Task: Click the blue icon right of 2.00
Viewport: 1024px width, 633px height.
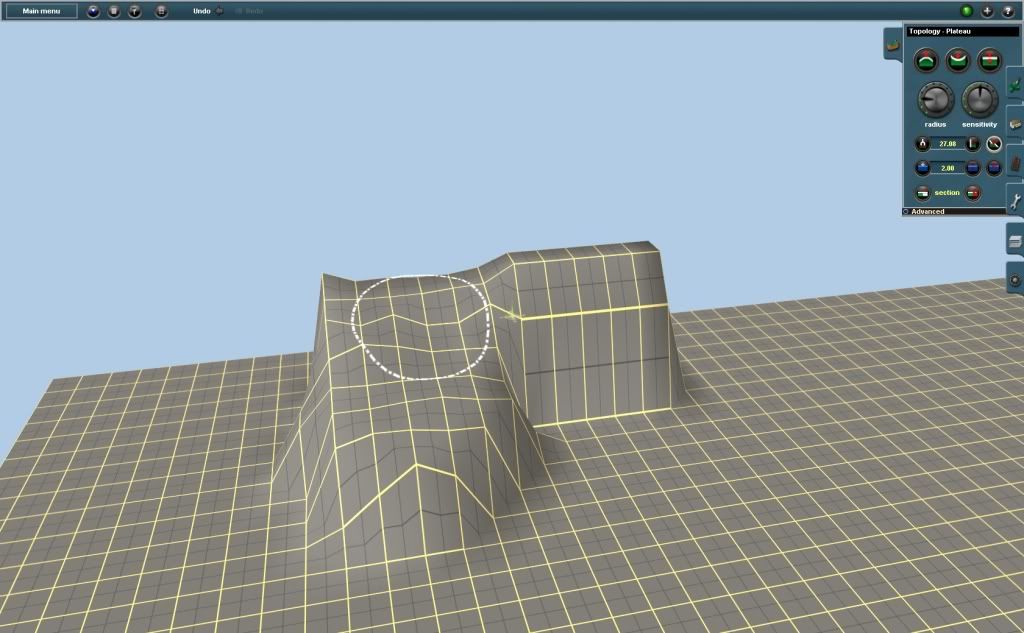Action: click(973, 169)
